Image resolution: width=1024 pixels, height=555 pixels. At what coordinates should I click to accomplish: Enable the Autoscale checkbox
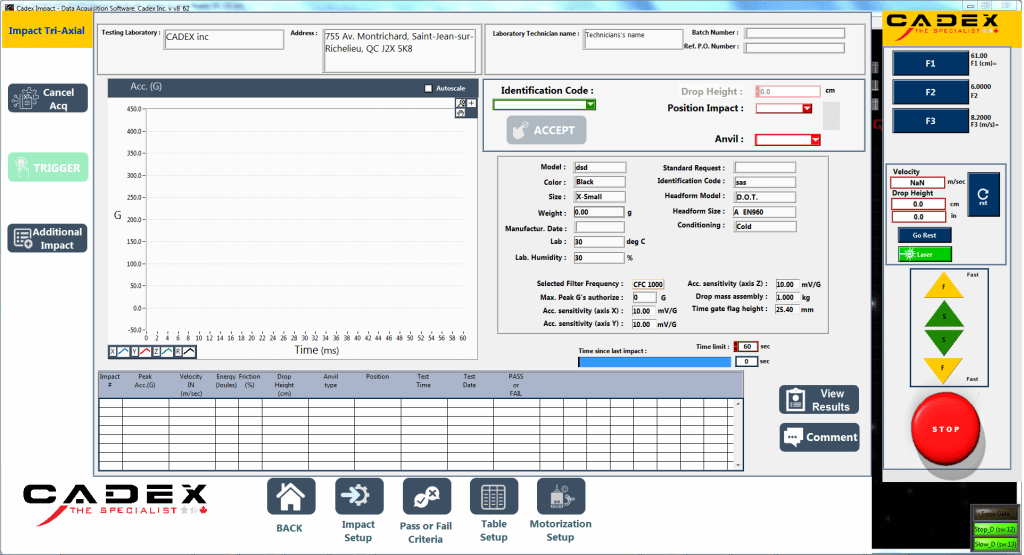429,88
